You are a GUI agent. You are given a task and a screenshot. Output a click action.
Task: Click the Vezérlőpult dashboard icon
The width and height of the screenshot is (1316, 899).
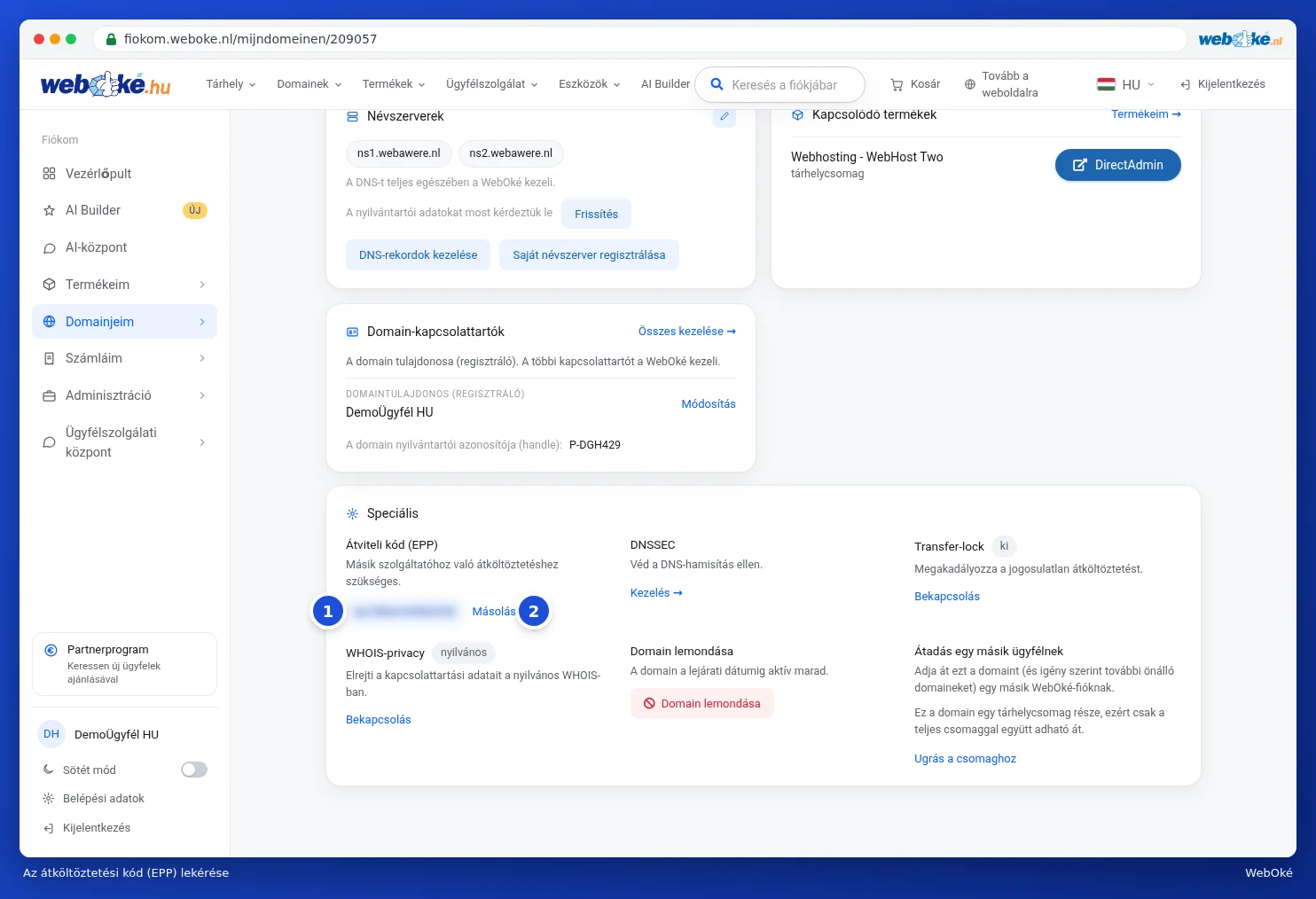49,174
